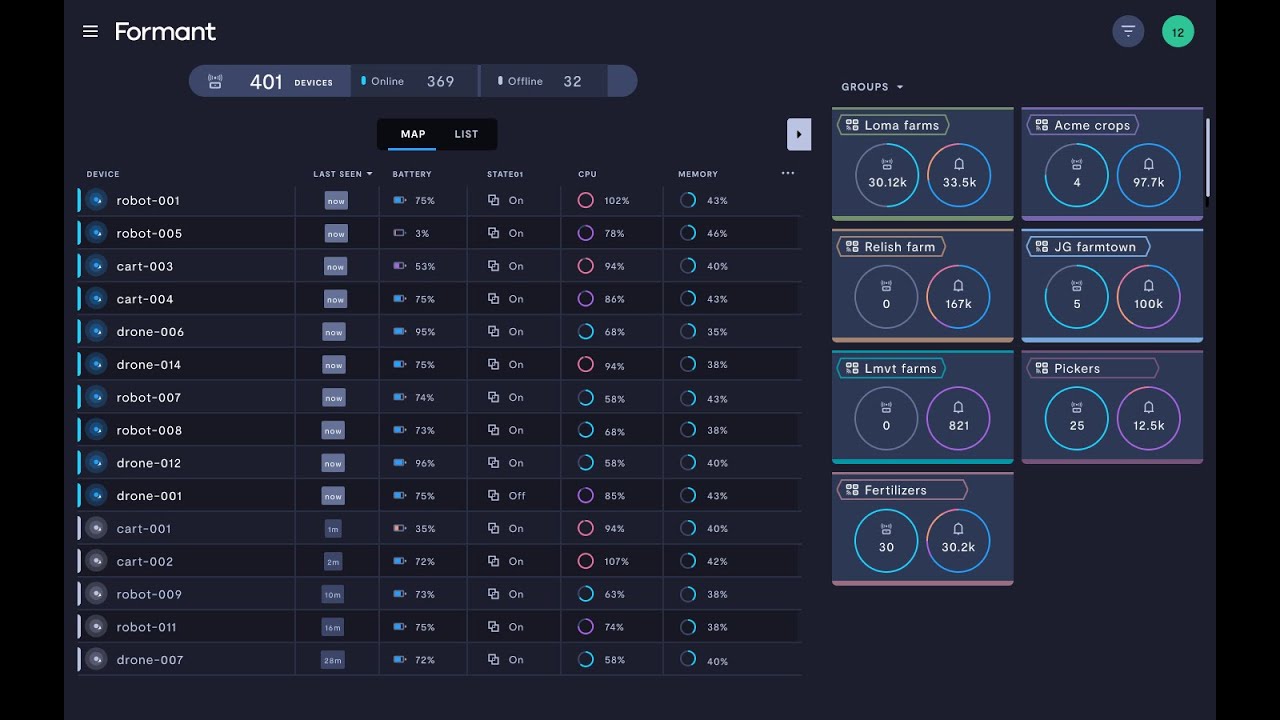The image size is (1280, 720).
Task: Switch to the MAP tab
Action: tap(413, 134)
